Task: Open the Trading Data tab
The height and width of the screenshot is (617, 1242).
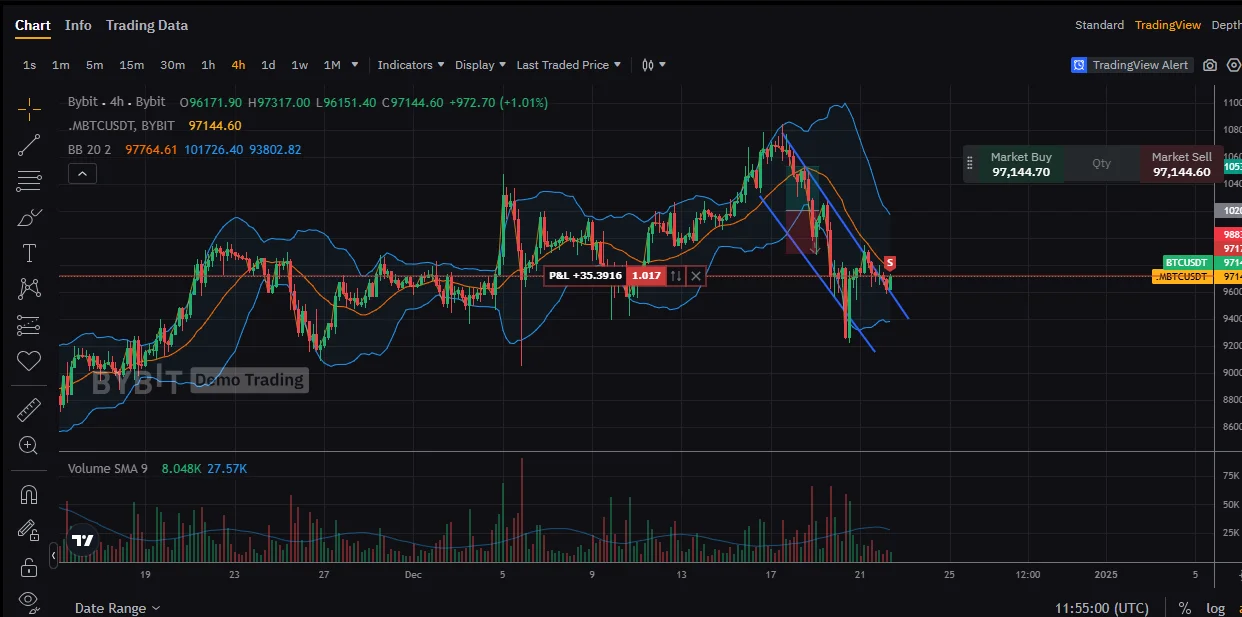Action: [147, 25]
